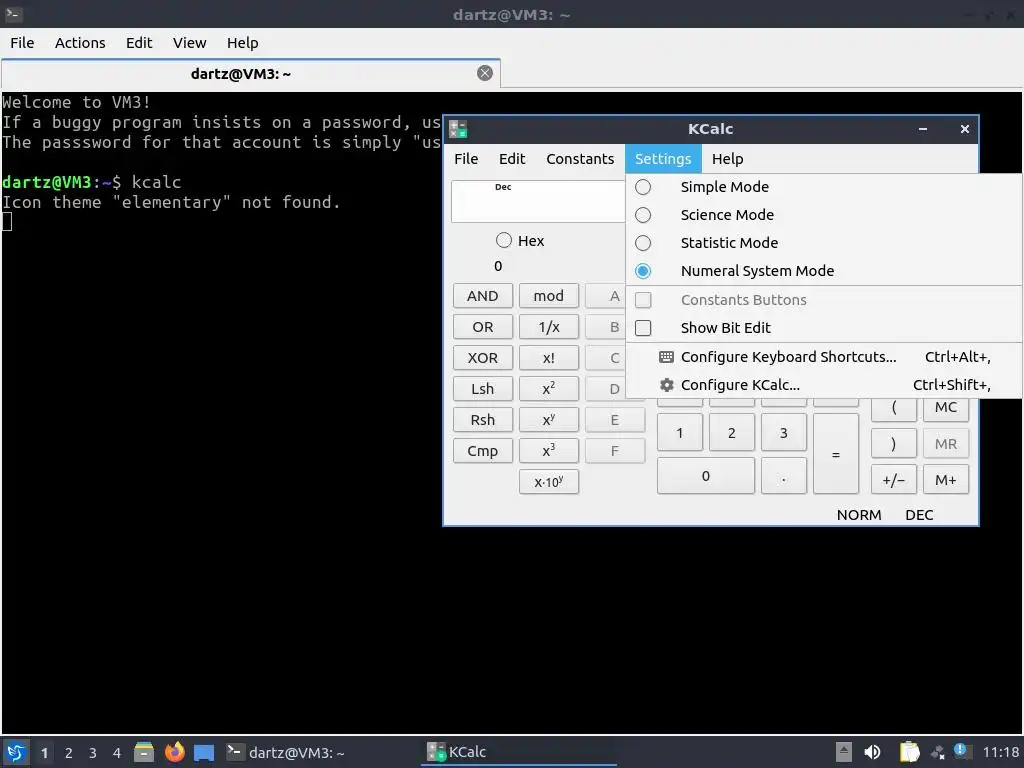1024x768 pixels.
Task: Click the x·10^y exponent button
Action: click(x=549, y=482)
